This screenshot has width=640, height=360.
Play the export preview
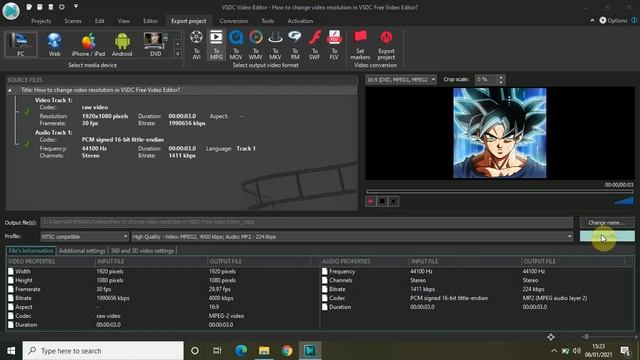click(x=371, y=201)
